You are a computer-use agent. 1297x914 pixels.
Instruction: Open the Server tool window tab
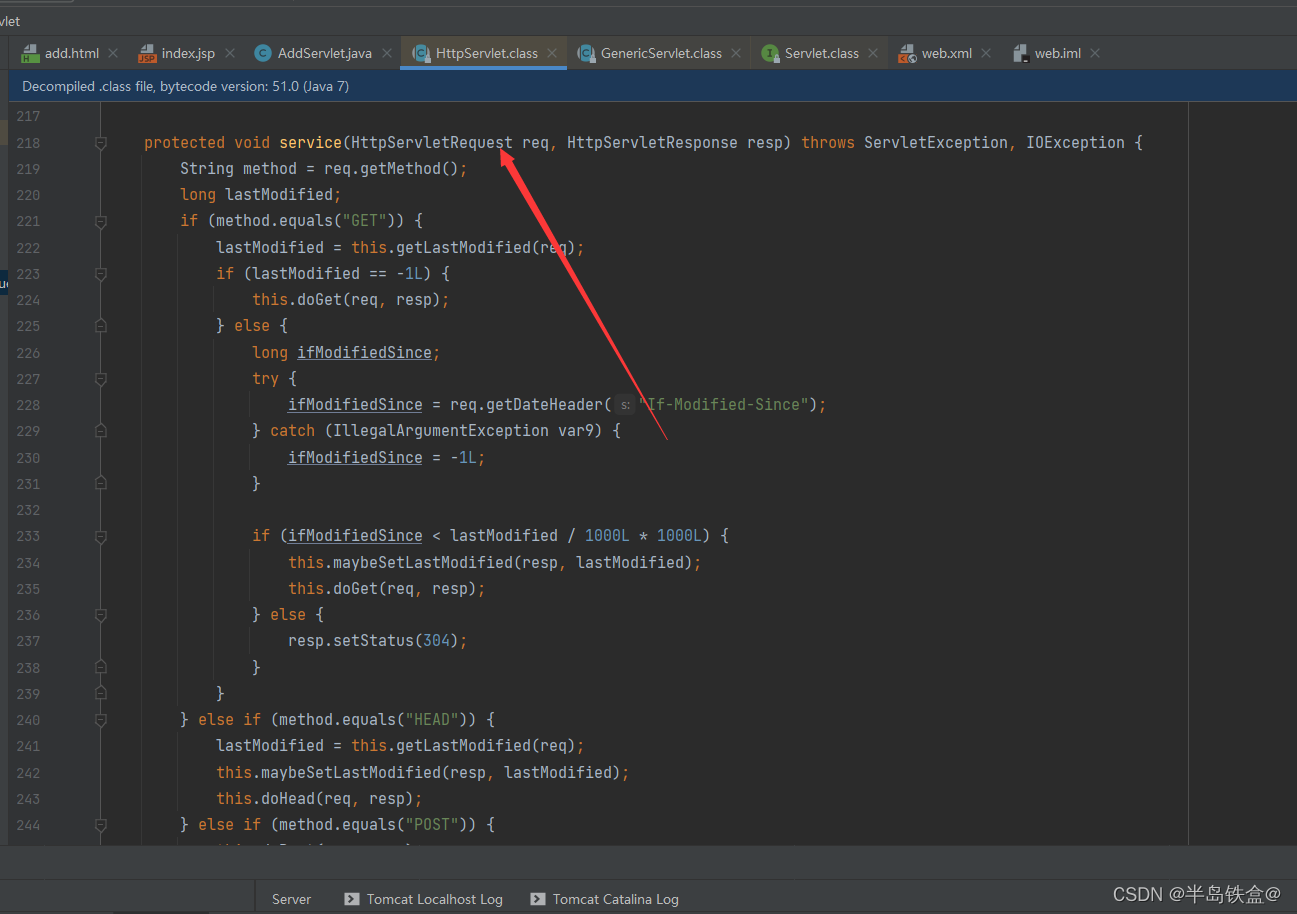click(x=291, y=899)
